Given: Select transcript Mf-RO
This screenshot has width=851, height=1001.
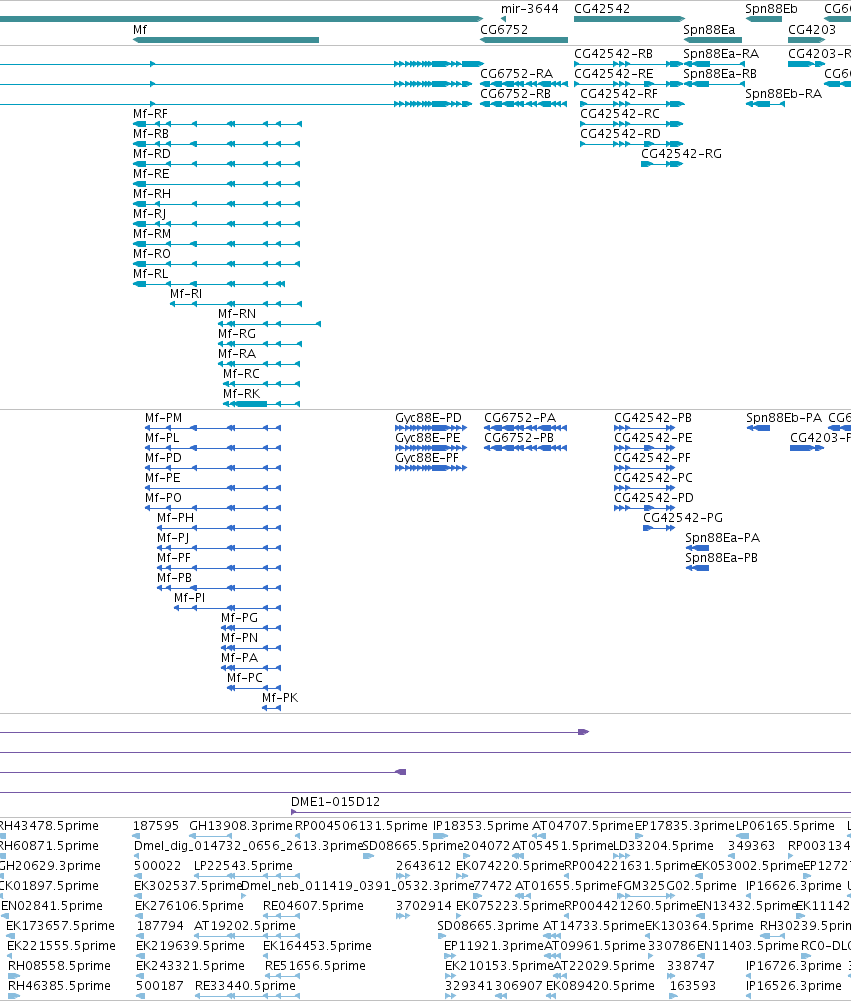Looking at the screenshot, I should pos(151,254).
